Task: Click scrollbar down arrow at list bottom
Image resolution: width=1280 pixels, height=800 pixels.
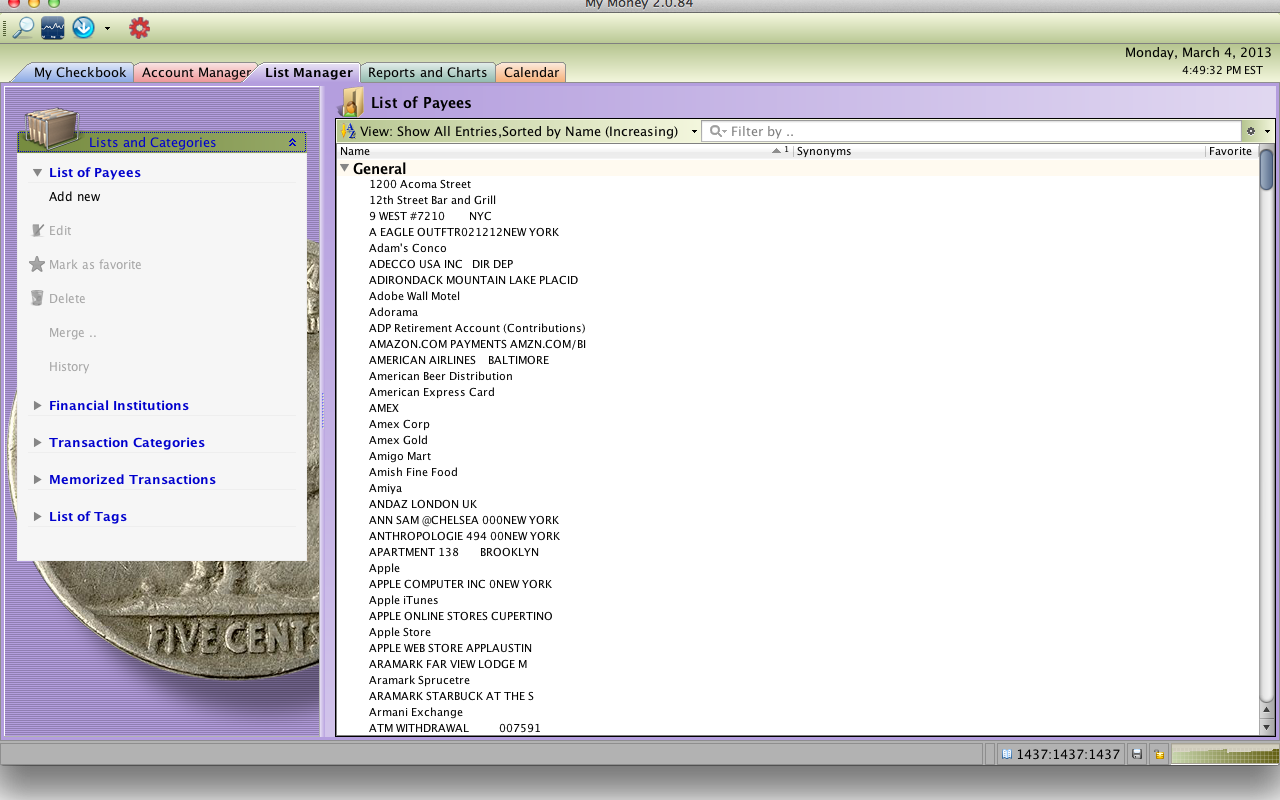Action: (1267, 727)
